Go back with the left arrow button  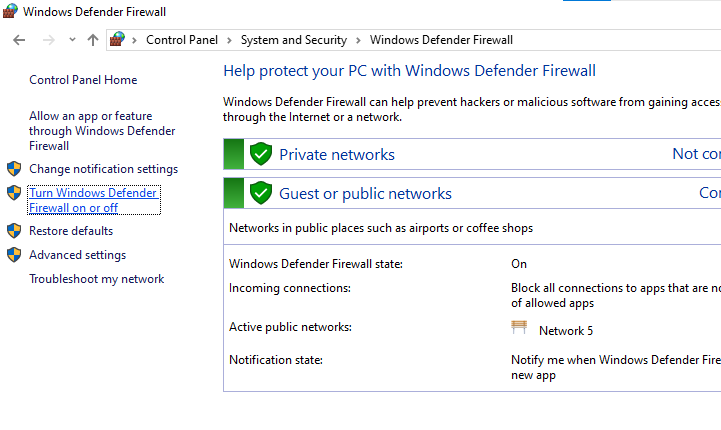[x=19, y=40]
